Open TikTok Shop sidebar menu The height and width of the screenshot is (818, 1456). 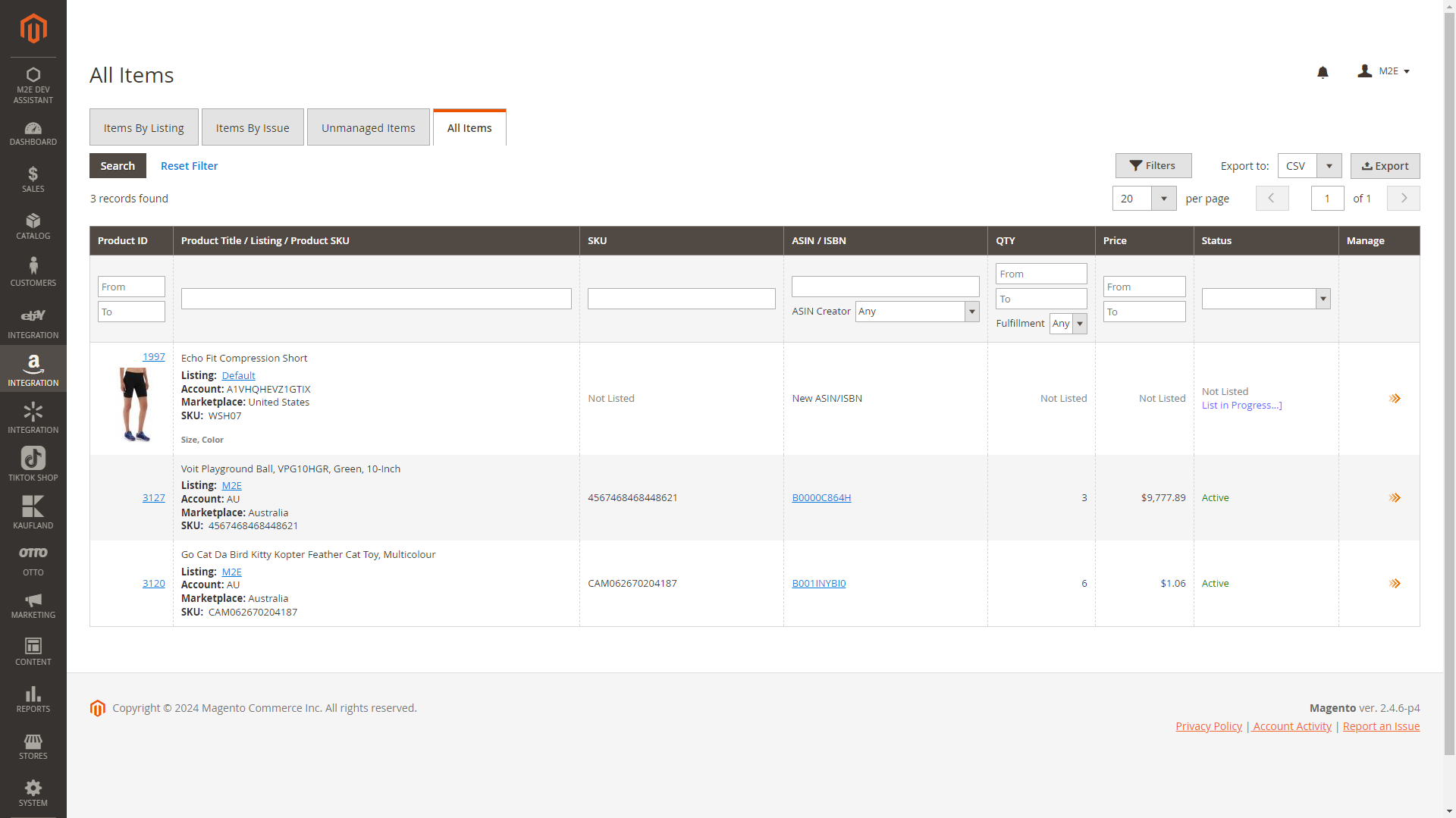[33, 464]
